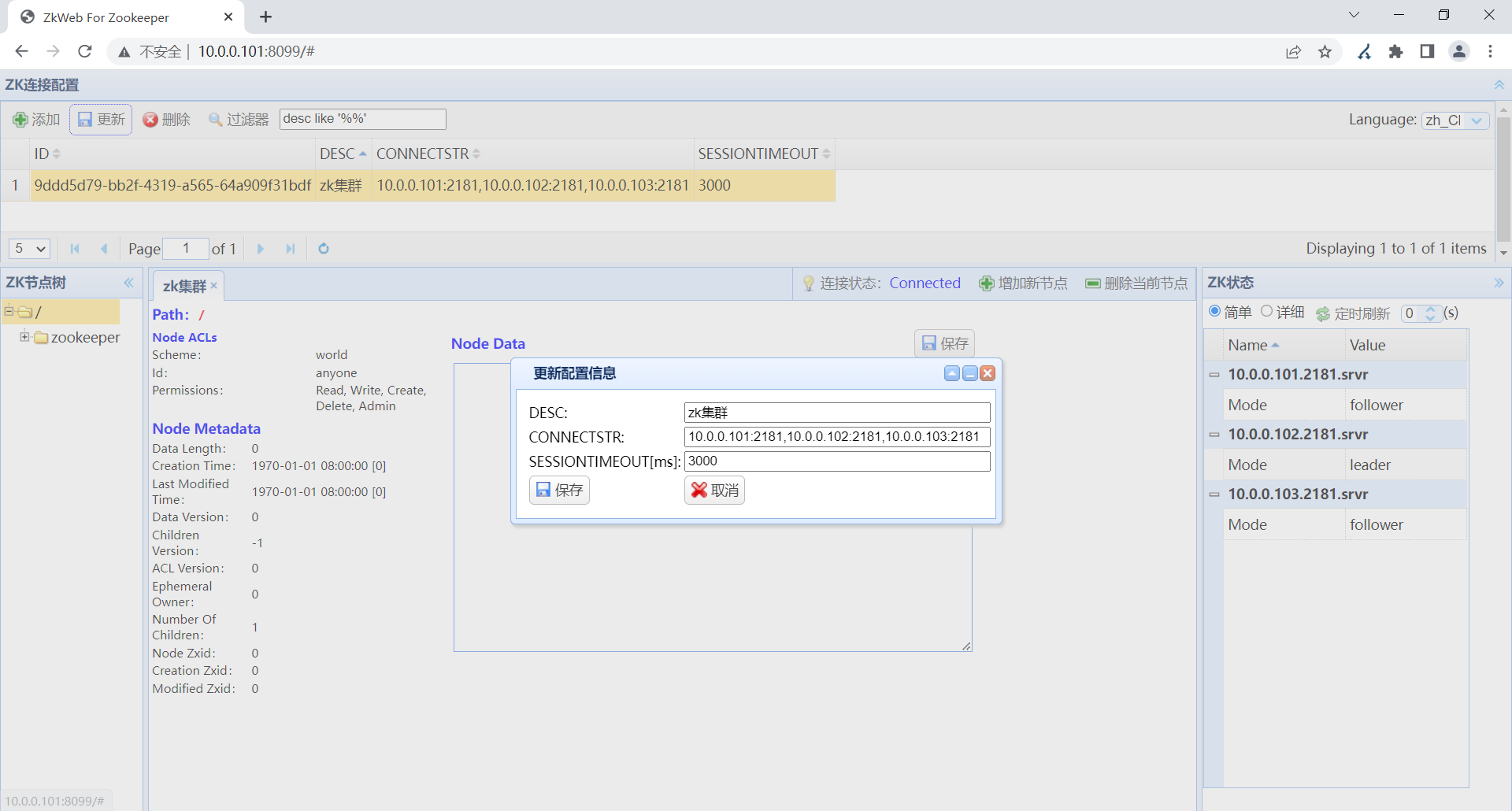Open the browser profile menu

click(1459, 52)
